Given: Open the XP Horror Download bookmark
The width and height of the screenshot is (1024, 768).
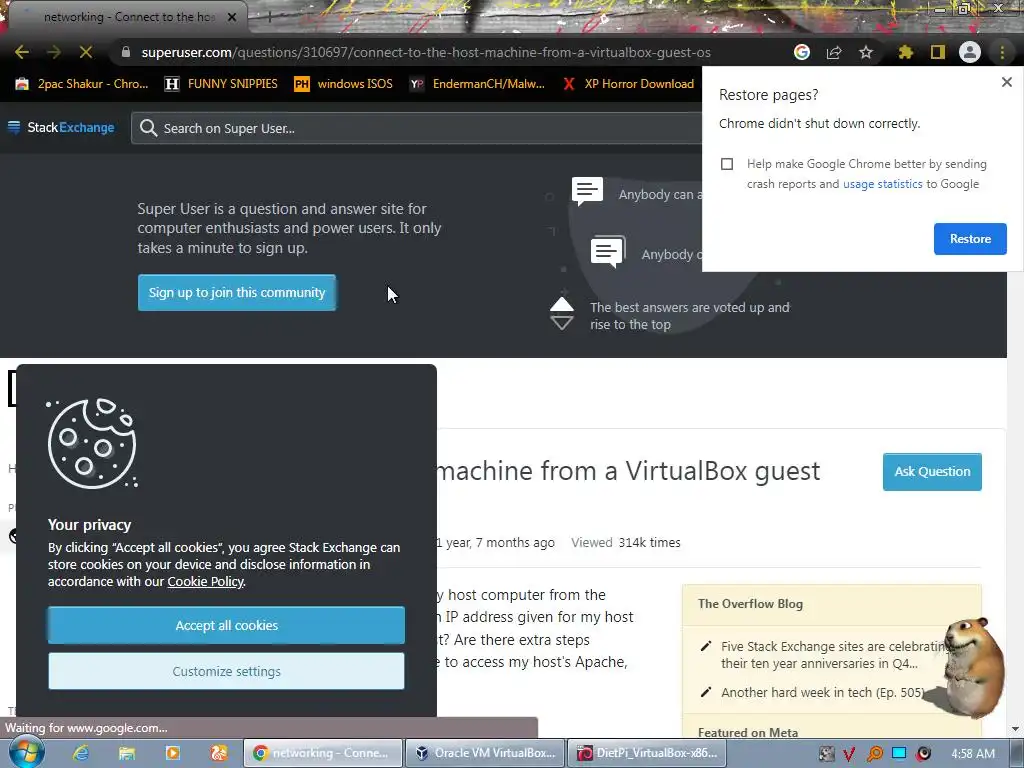Looking at the screenshot, I should (x=629, y=84).
